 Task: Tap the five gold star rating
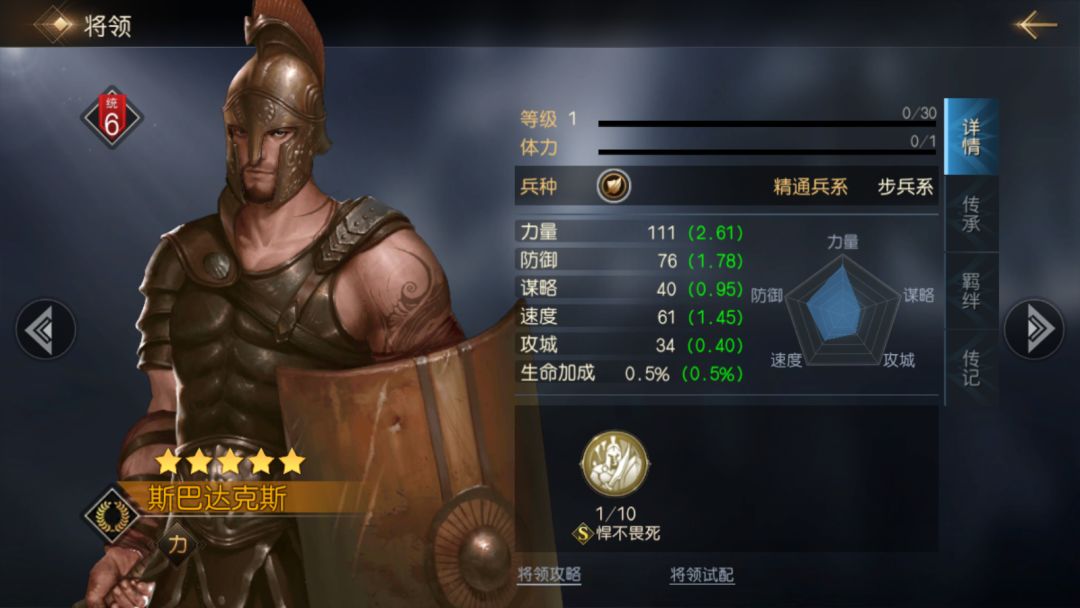coord(230,461)
